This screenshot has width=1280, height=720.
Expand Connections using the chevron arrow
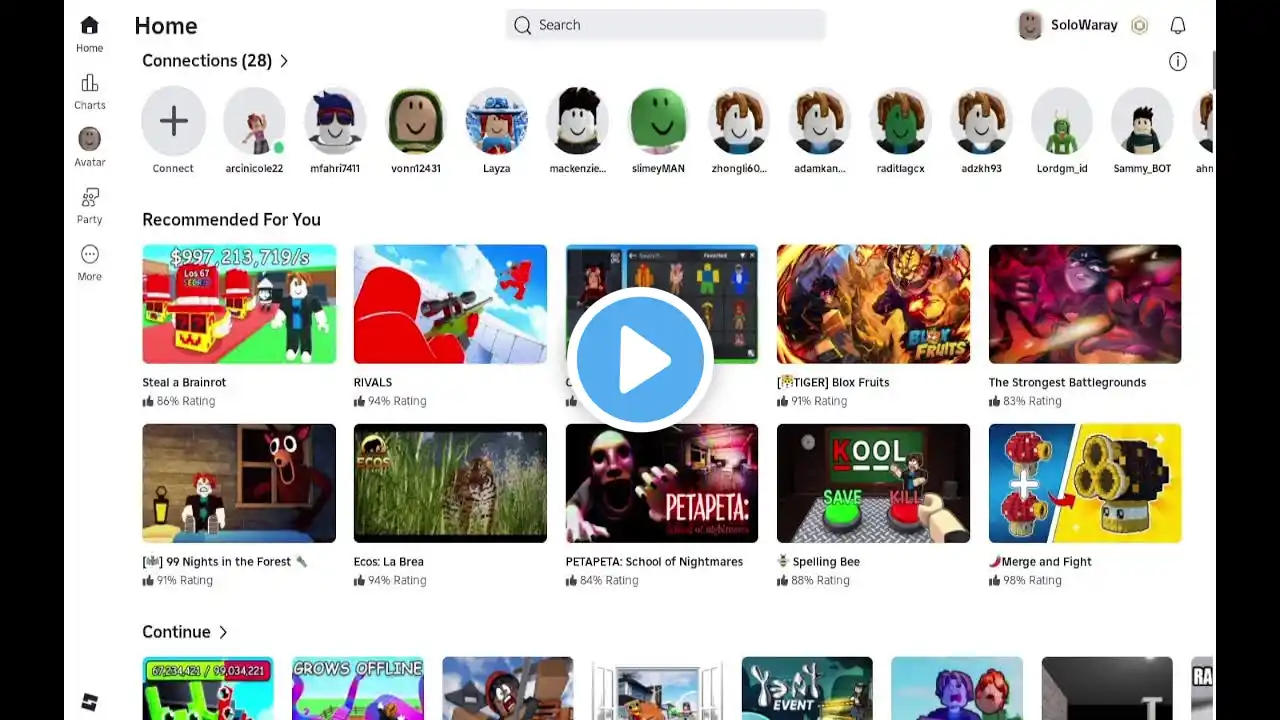(x=284, y=61)
